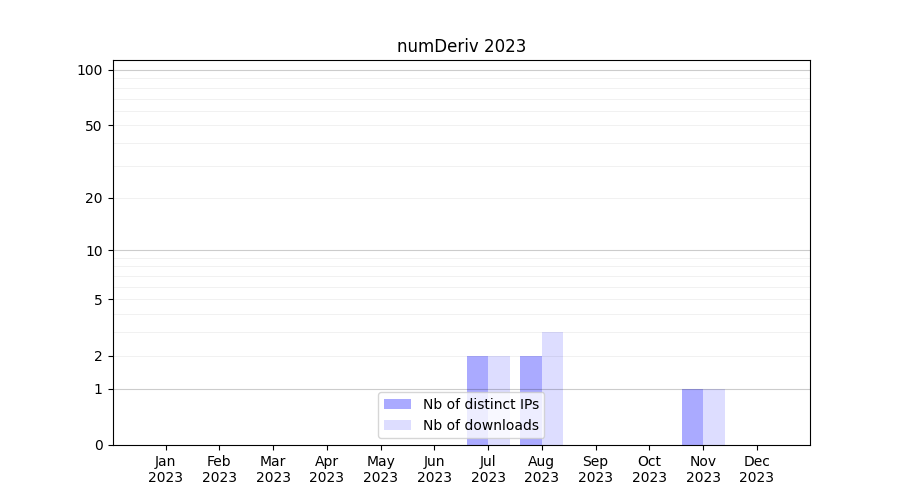The width and height of the screenshot is (900, 500).
Task: Click the y-axis tick label '5'
Action: pyautogui.click(x=98, y=299)
